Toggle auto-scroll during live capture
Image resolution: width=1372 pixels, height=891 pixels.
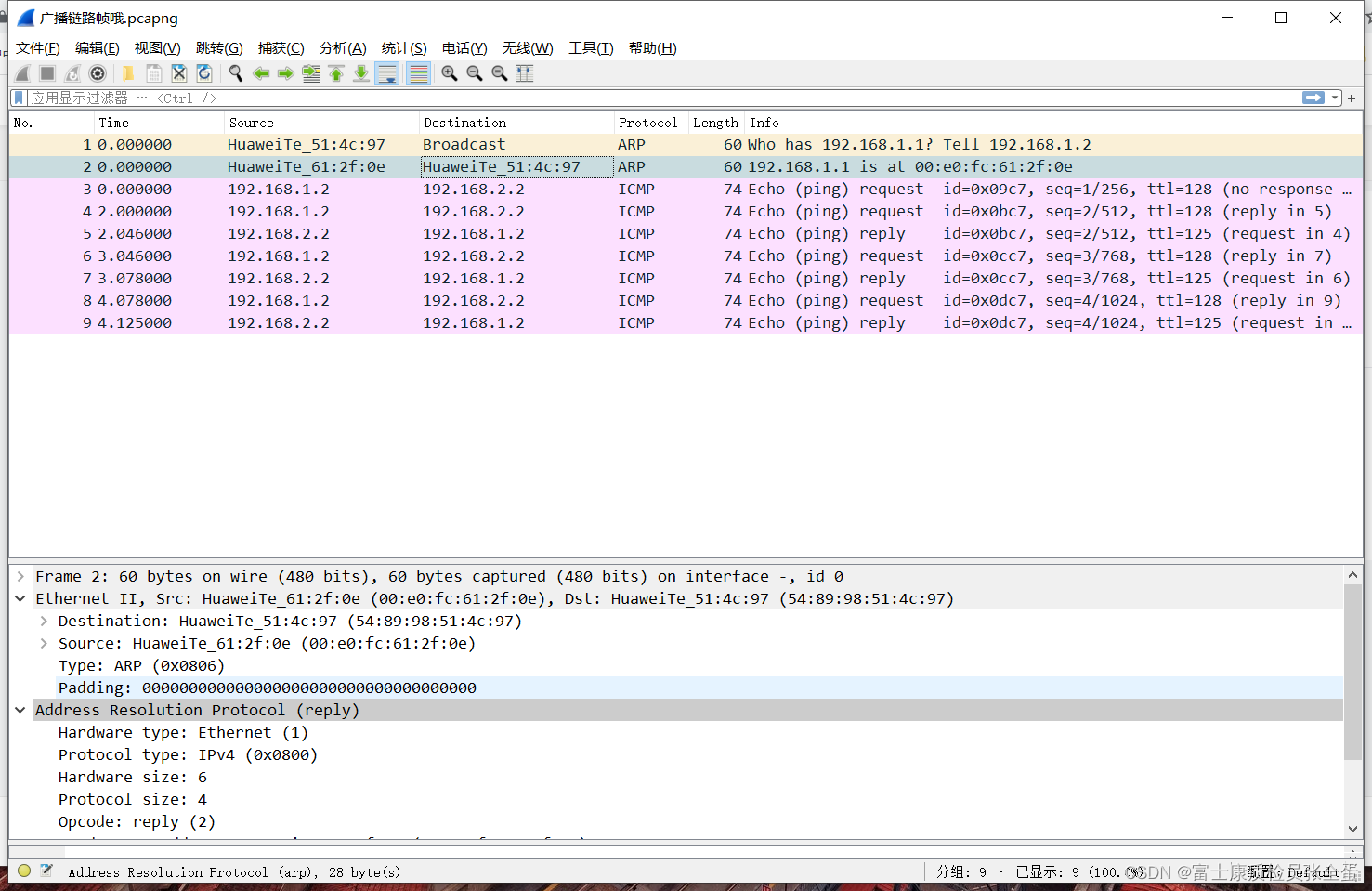tap(388, 73)
